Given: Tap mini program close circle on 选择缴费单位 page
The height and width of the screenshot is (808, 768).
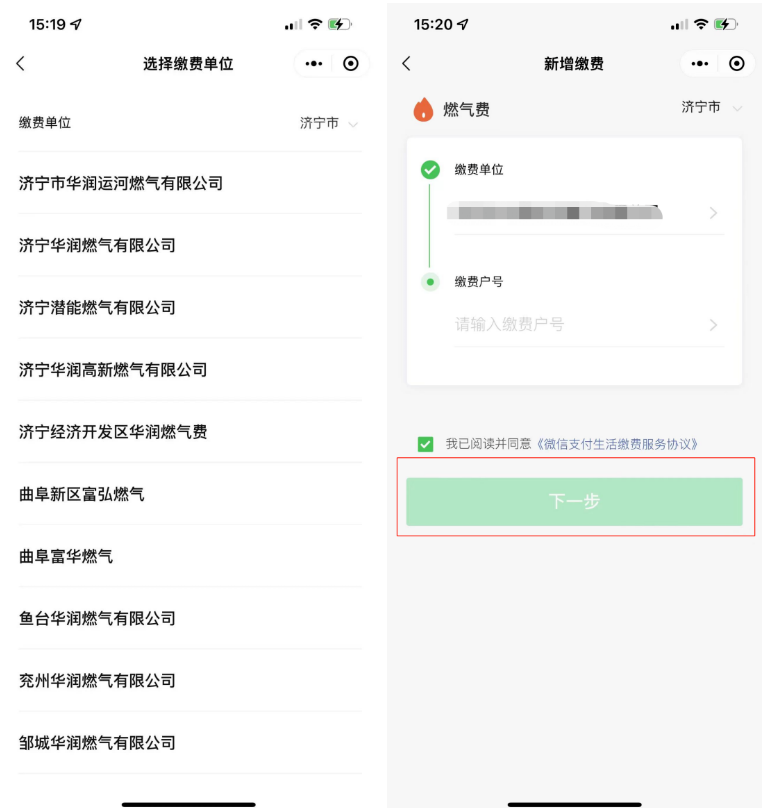Looking at the screenshot, I should (350, 63).
